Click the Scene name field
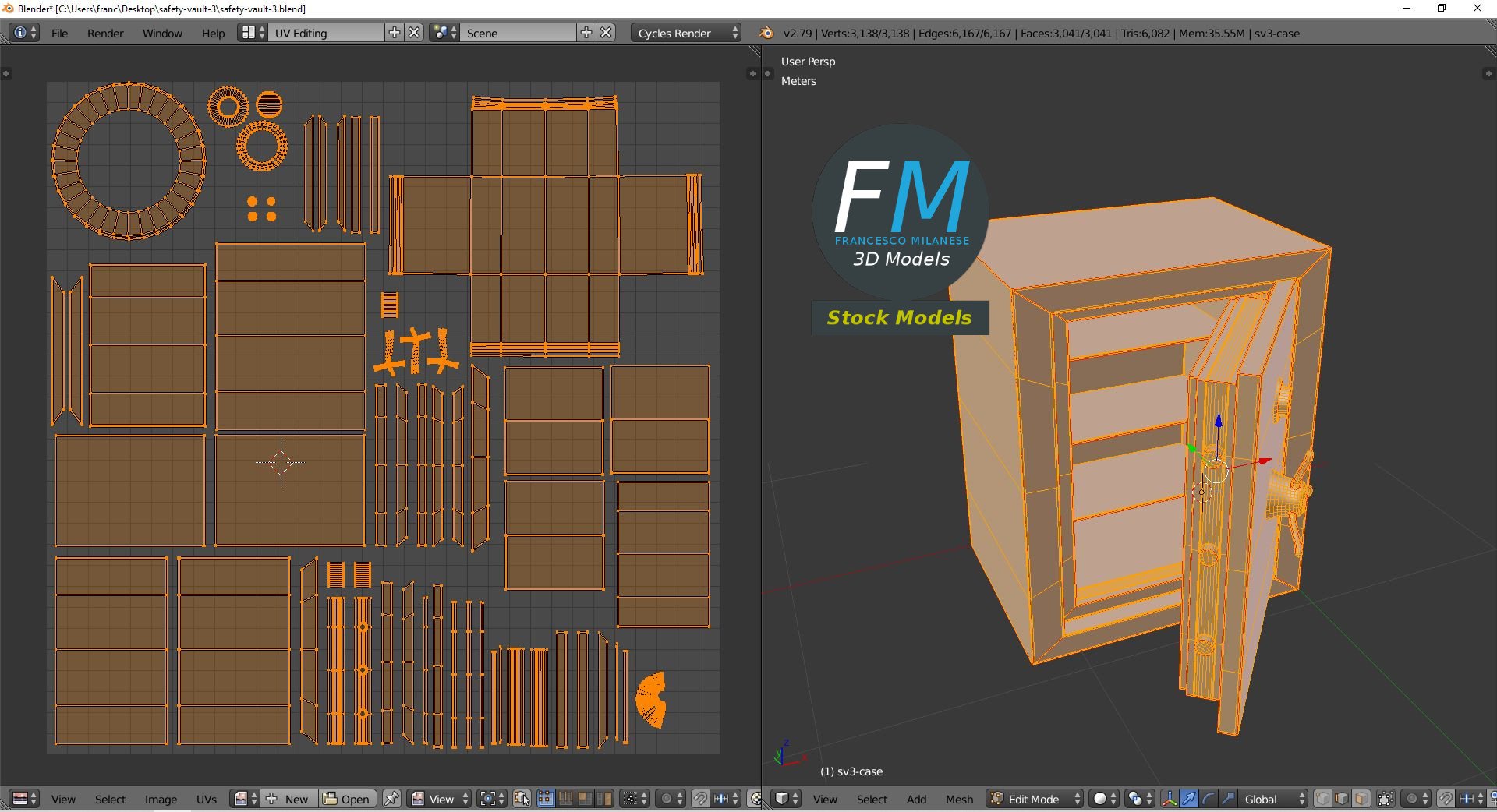The image size is (1497, 812). (x=518, y=33)
